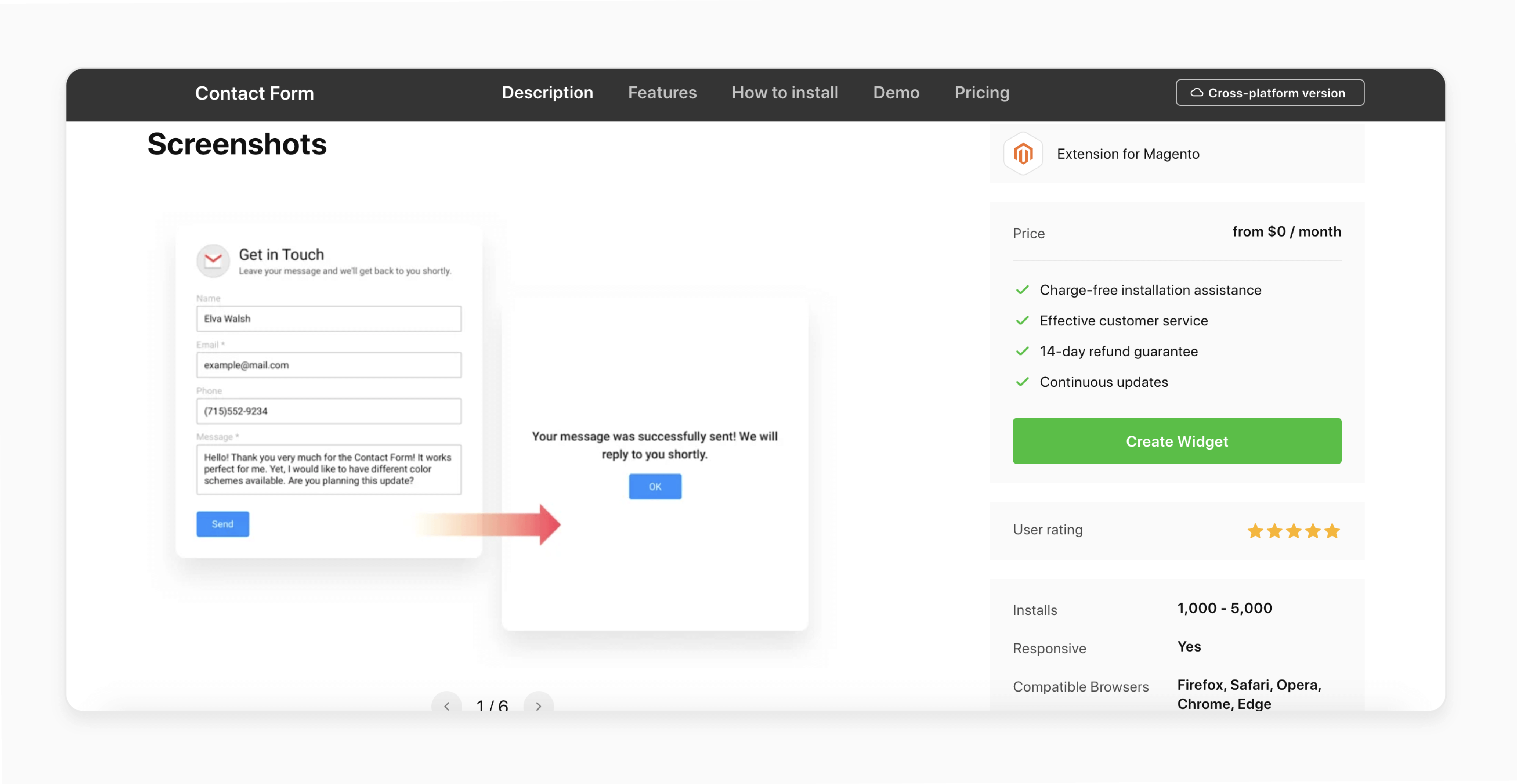Image resolution: width=1517 pixels, height=784 pixels.
Task: Click 'Charge-free installation assistance' item
Action: [x=1150, y=290]
